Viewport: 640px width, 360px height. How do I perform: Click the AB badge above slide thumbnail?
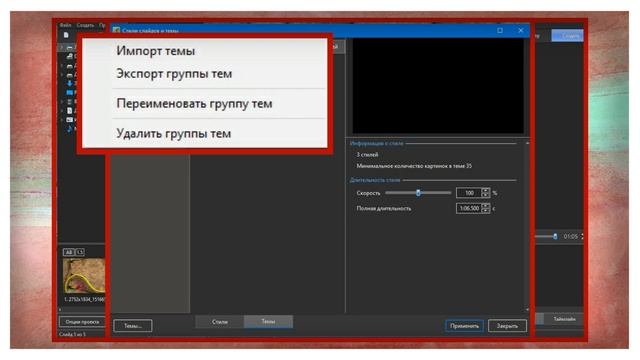[69, 252]
